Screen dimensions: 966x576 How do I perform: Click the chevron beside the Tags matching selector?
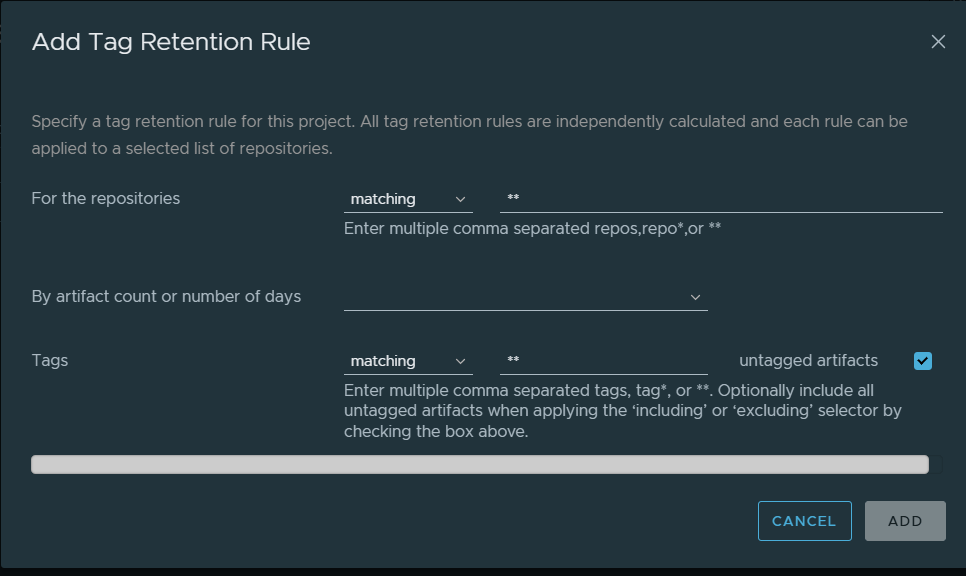[461, 361]
